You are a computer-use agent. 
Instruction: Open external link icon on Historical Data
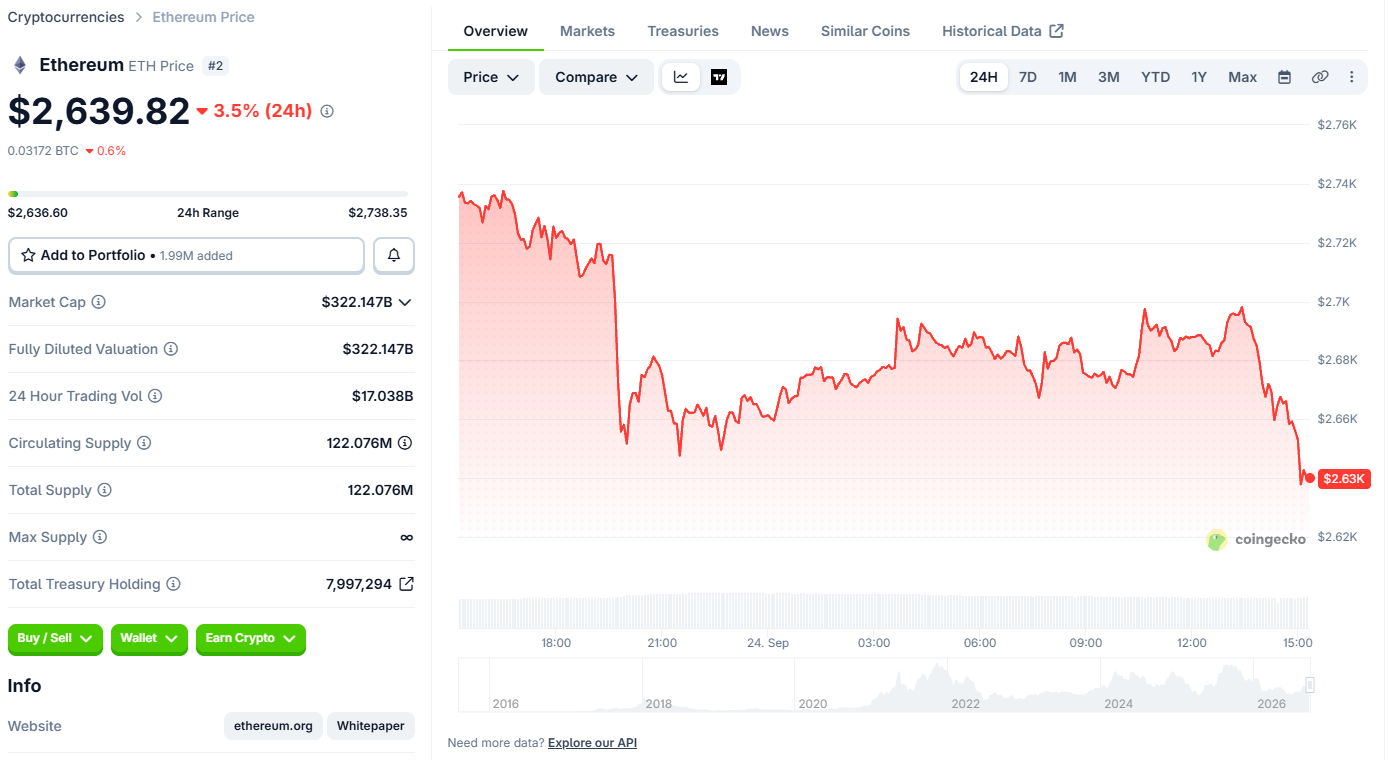1057,31
